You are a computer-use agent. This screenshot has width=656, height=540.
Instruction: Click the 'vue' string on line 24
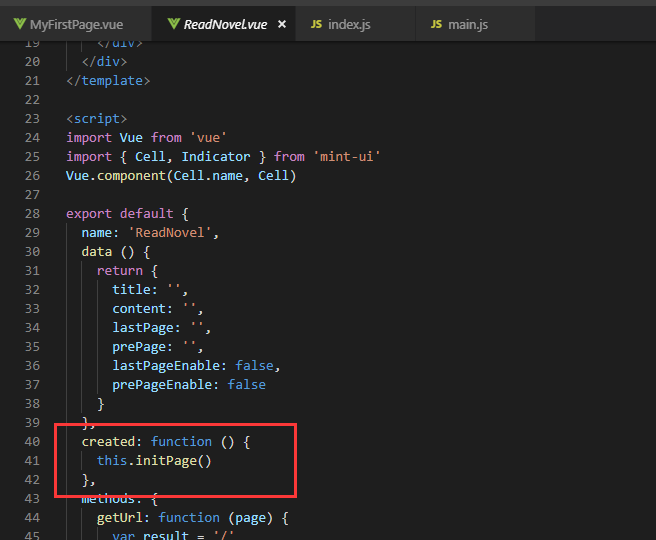208,138
